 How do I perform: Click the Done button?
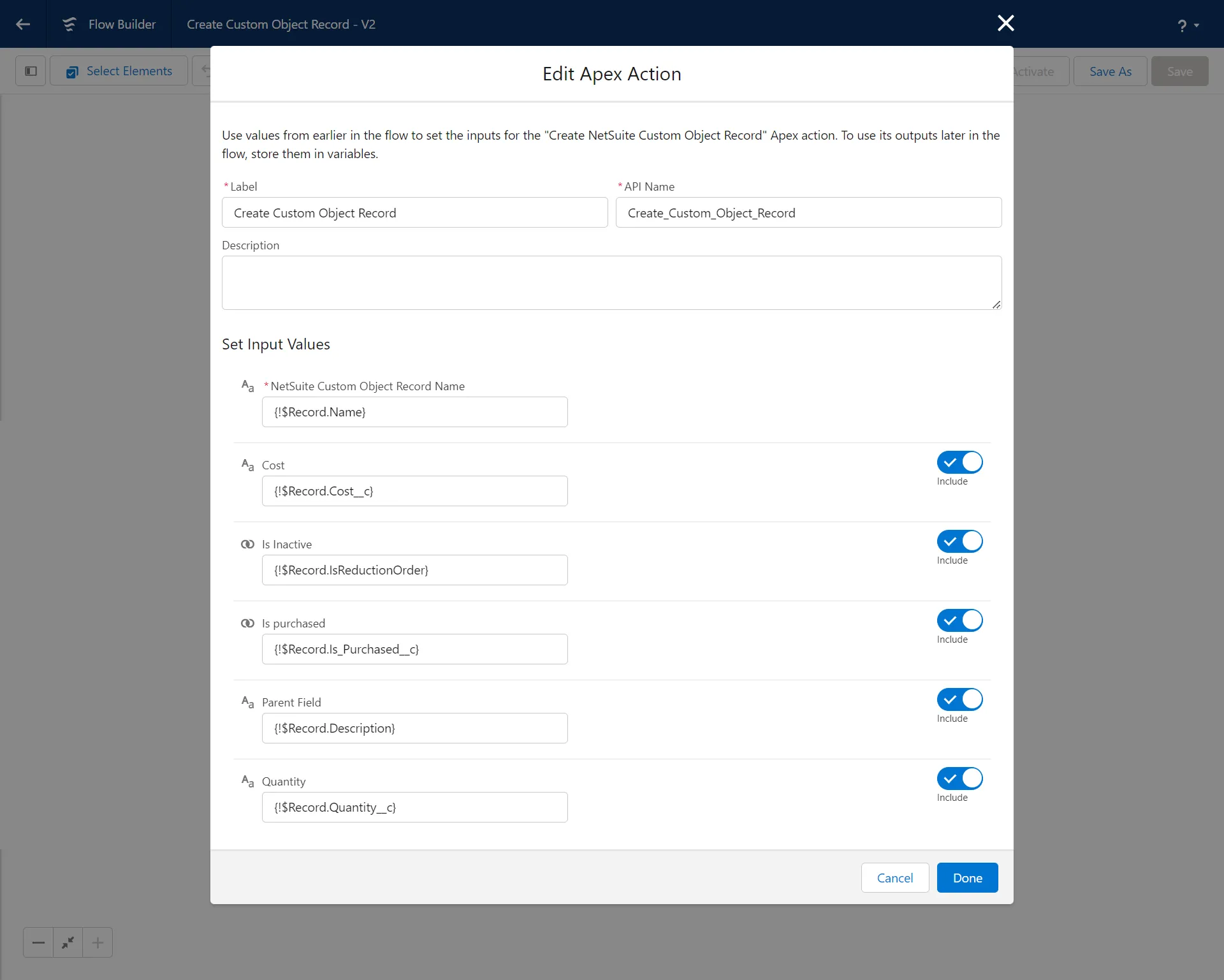(968, 878)
